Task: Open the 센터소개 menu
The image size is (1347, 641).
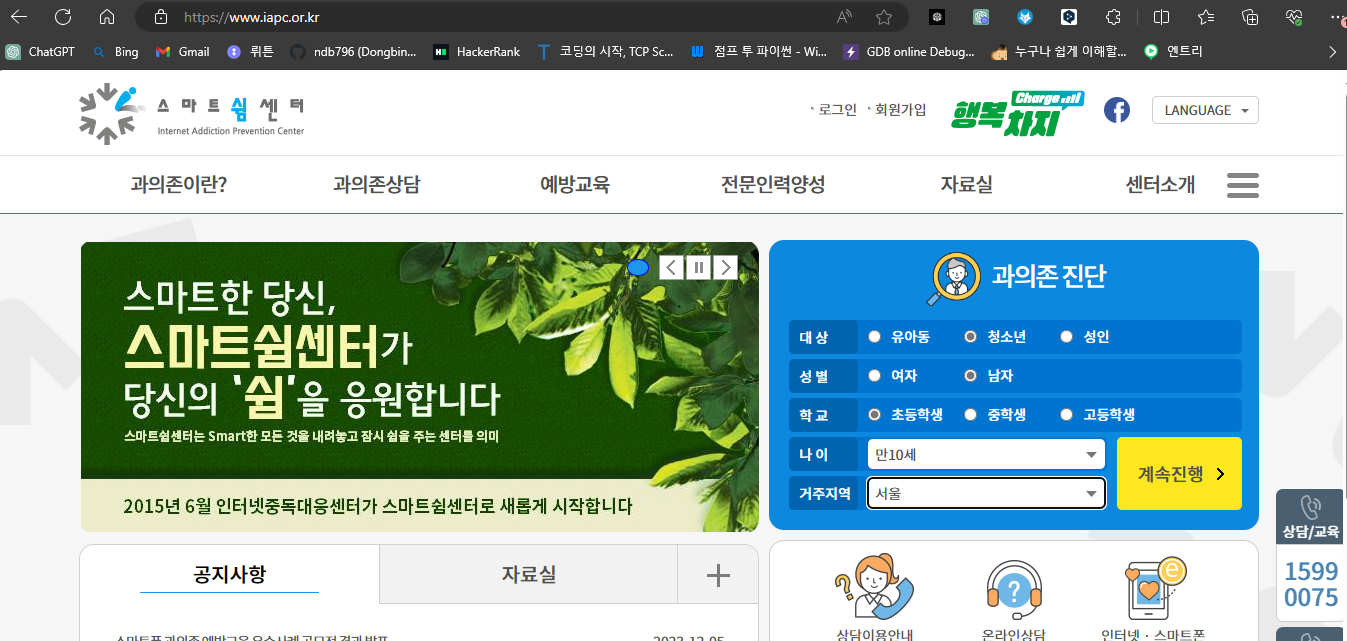Action: [1160, 184]
